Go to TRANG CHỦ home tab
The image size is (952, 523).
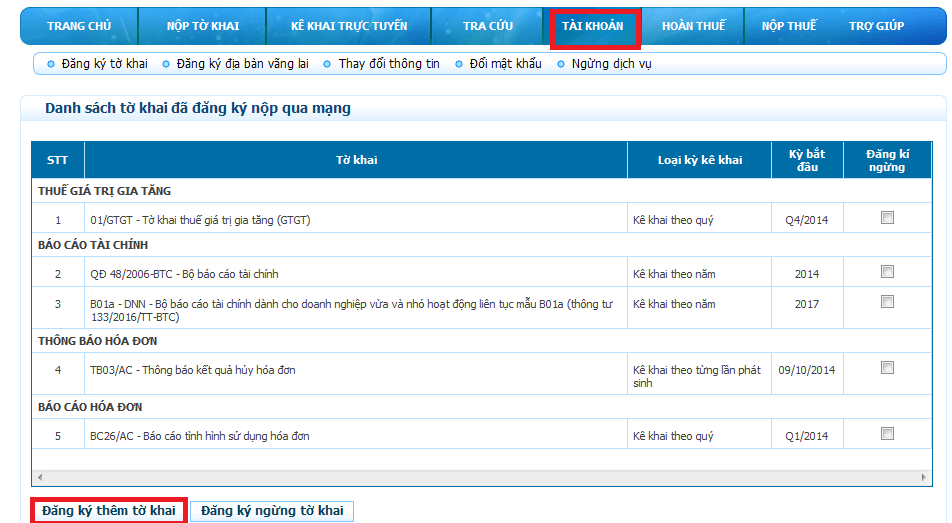pyautogui.click(x=79, y=26)
